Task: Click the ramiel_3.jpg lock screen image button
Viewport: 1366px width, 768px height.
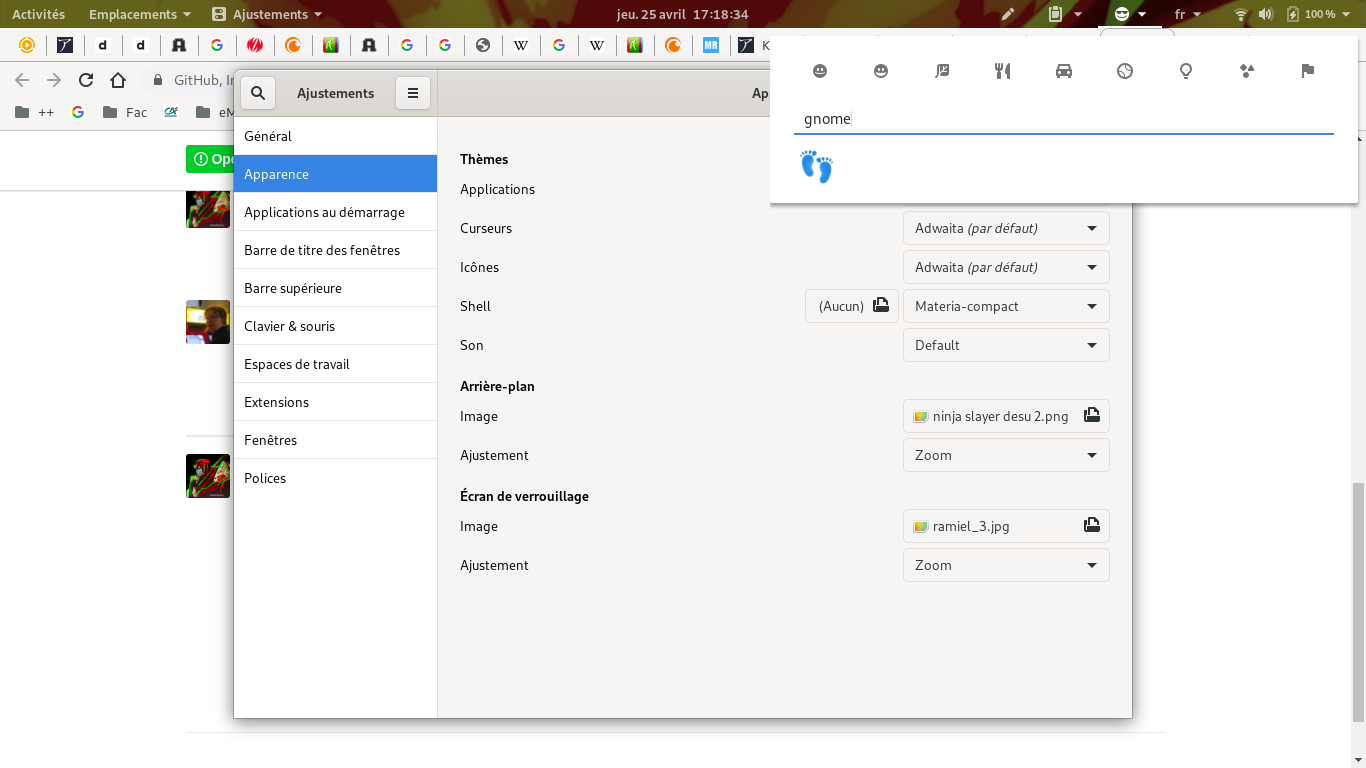Action: coord(1006,525)
